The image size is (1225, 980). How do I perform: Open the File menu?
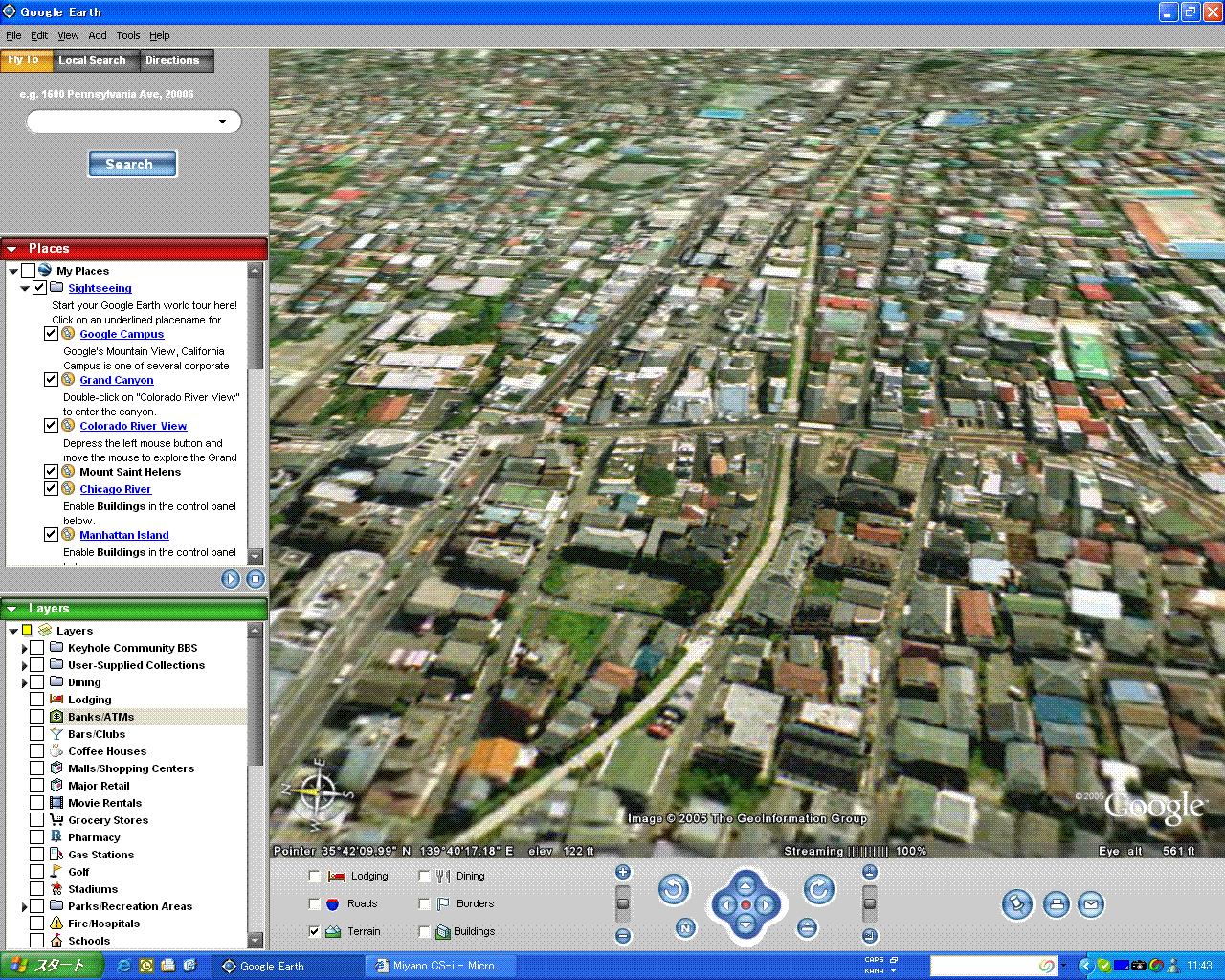[13, 35]
